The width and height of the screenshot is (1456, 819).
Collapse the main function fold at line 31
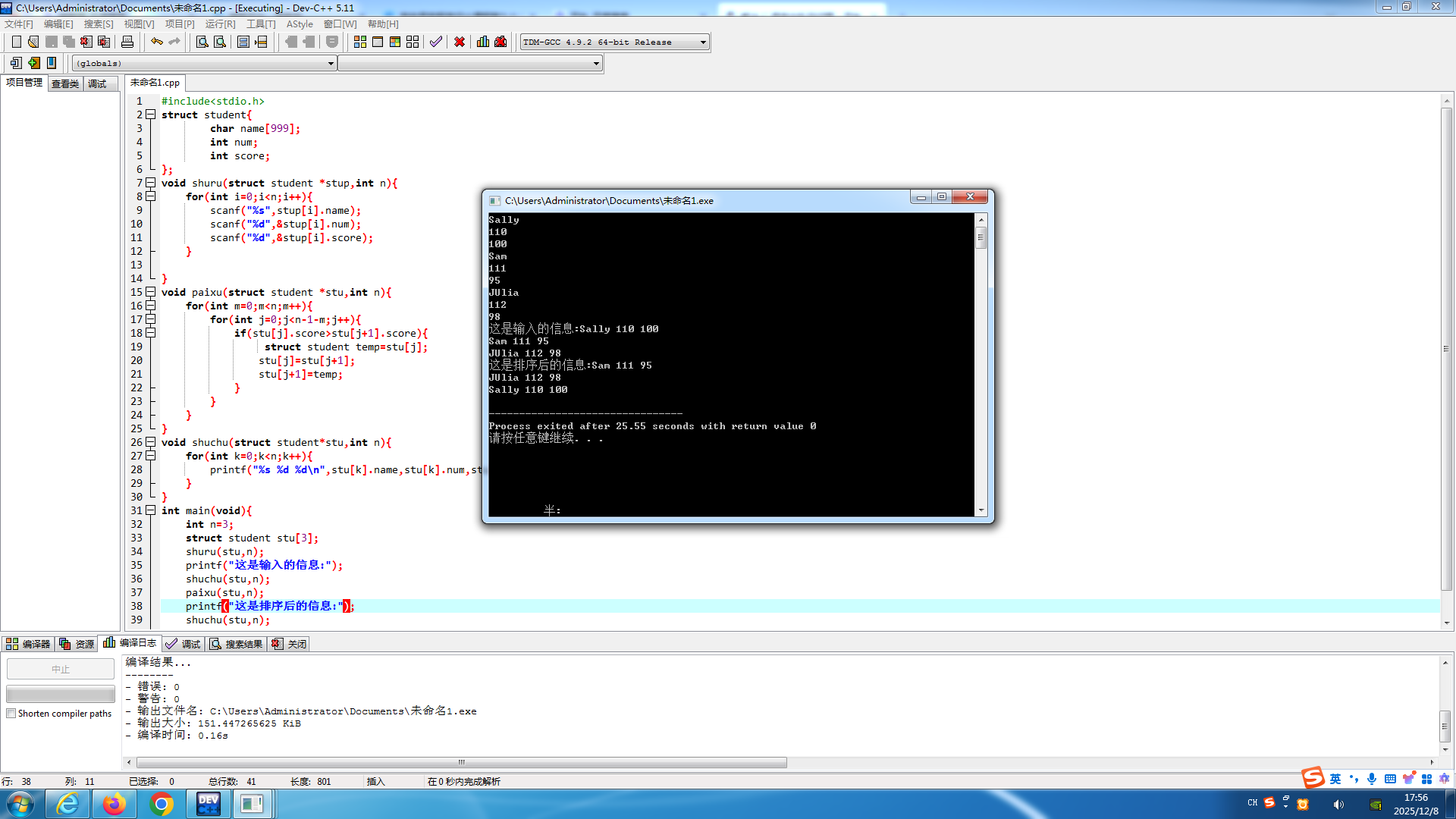click(x=151, y=510)
